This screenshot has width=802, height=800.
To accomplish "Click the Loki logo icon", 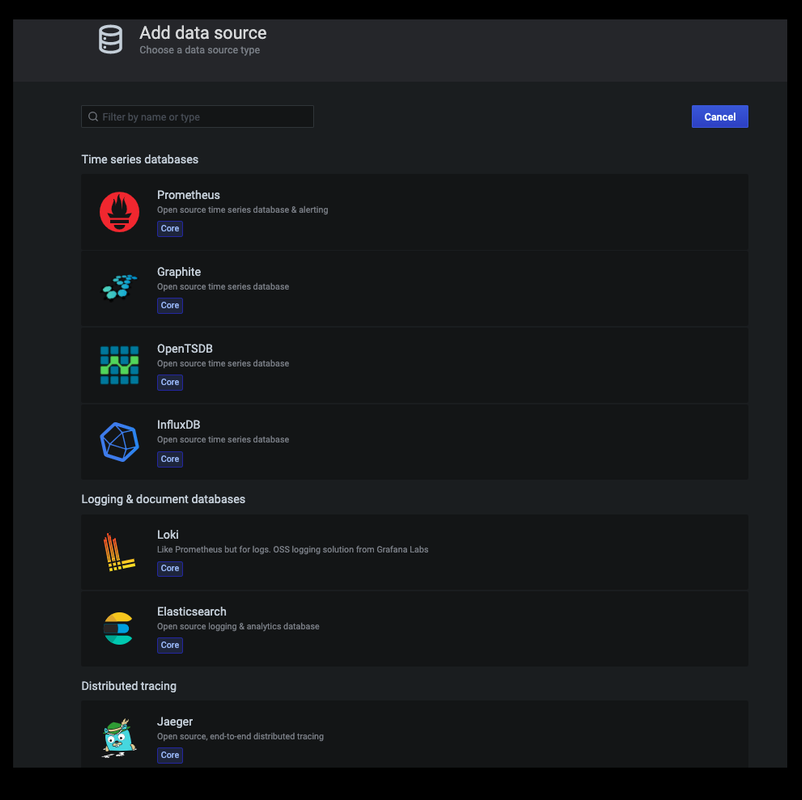I will point(119,552).
